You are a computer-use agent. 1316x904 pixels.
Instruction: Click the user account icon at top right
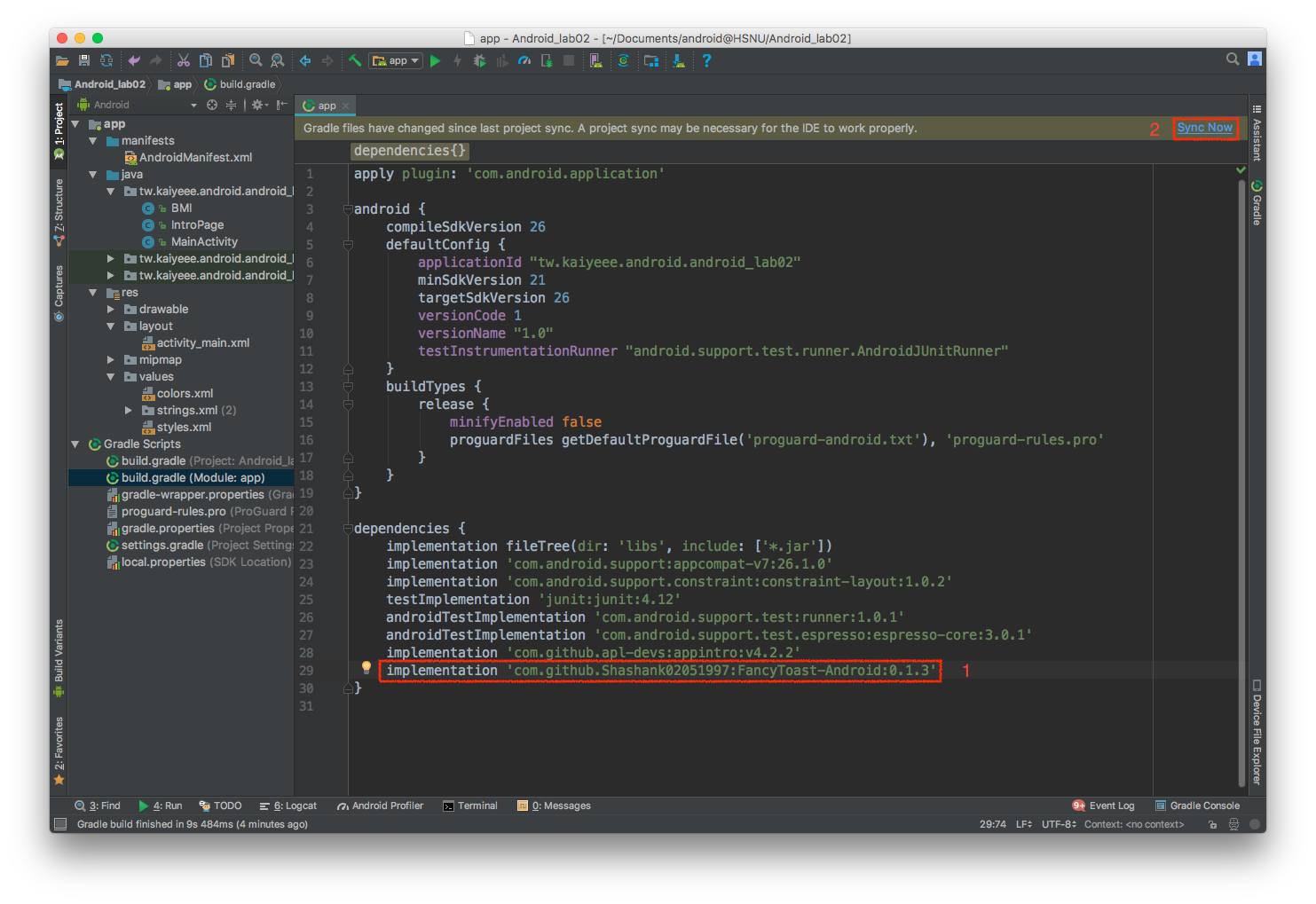point(1255,59)
